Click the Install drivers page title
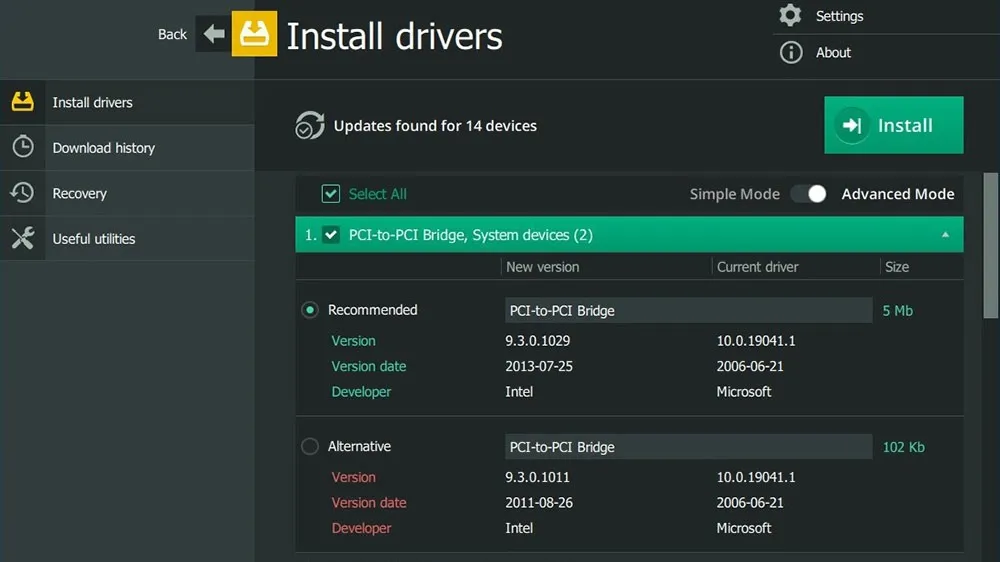This screenshot has width=1000, height=562. 394,36
